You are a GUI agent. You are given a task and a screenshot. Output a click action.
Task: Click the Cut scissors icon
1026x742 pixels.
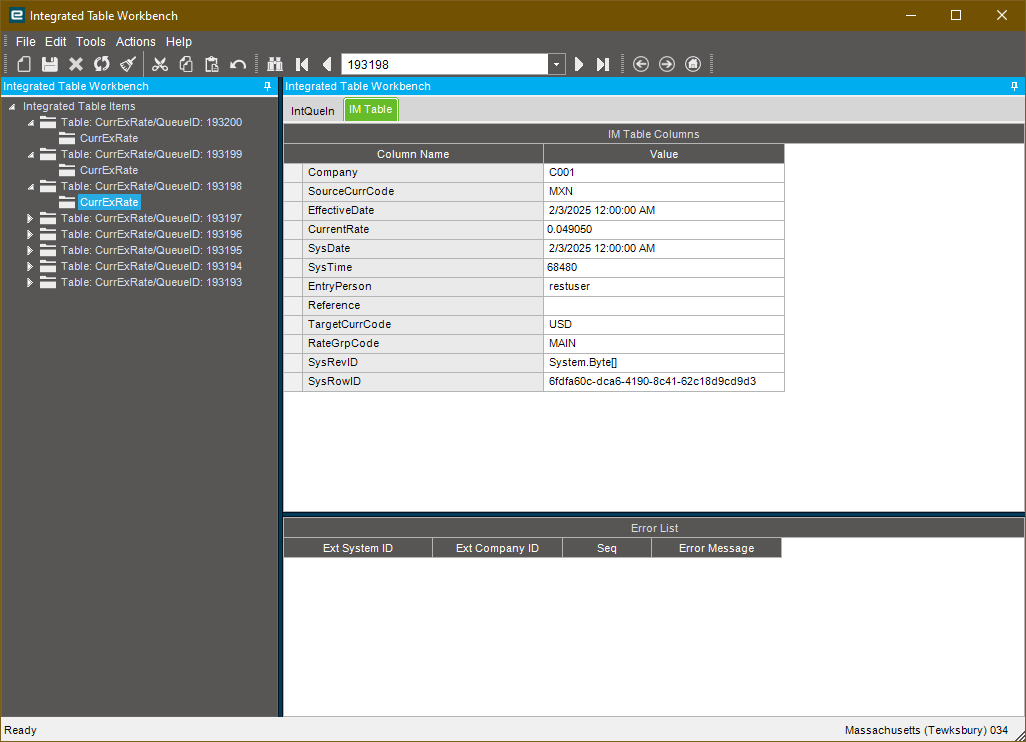(160, 64)
